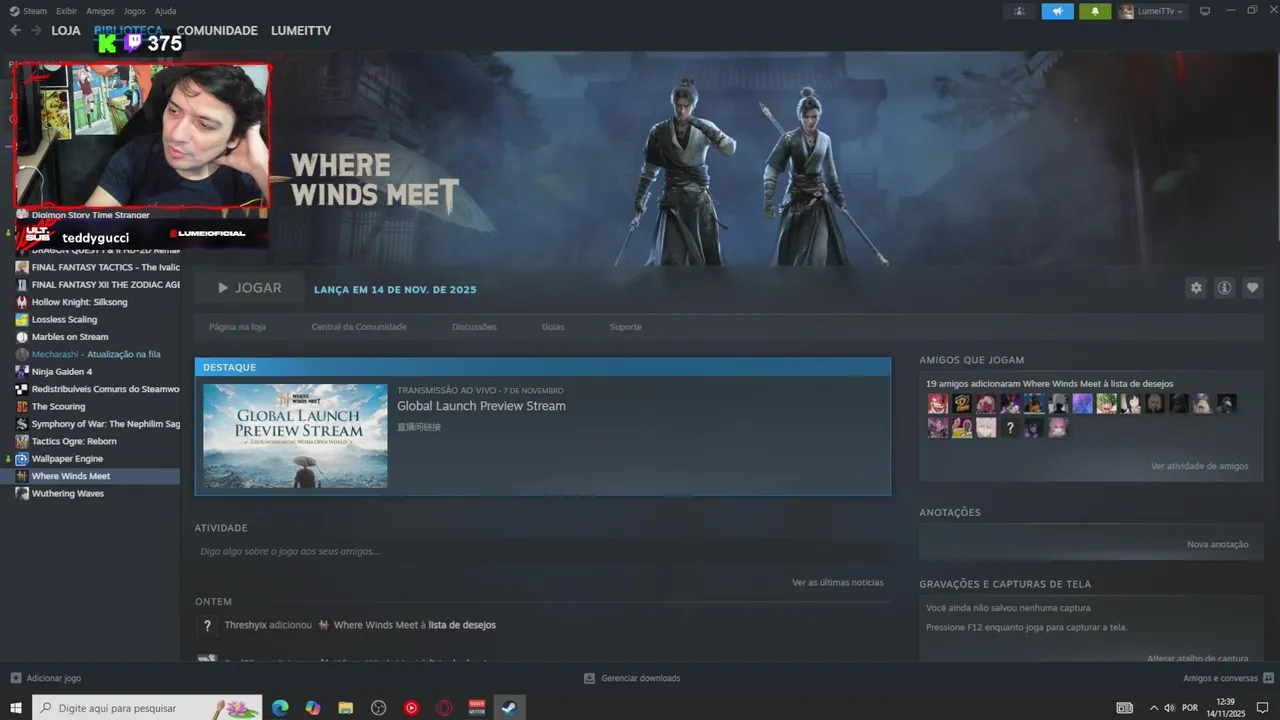The image size is (1280, 720).
Task: Open Windows Start menu
Action: (16, 708)
